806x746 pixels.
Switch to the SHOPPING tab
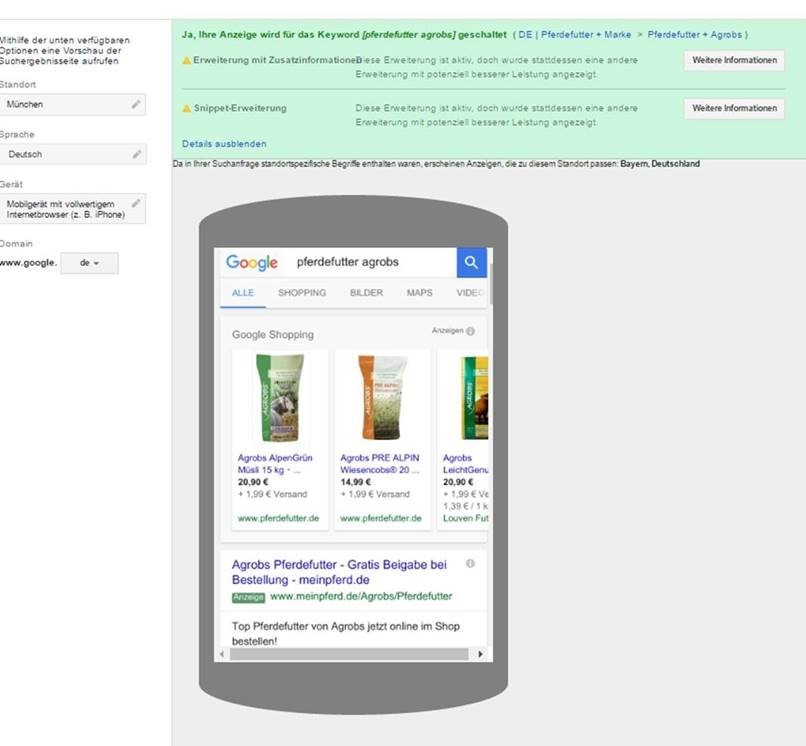302,293
